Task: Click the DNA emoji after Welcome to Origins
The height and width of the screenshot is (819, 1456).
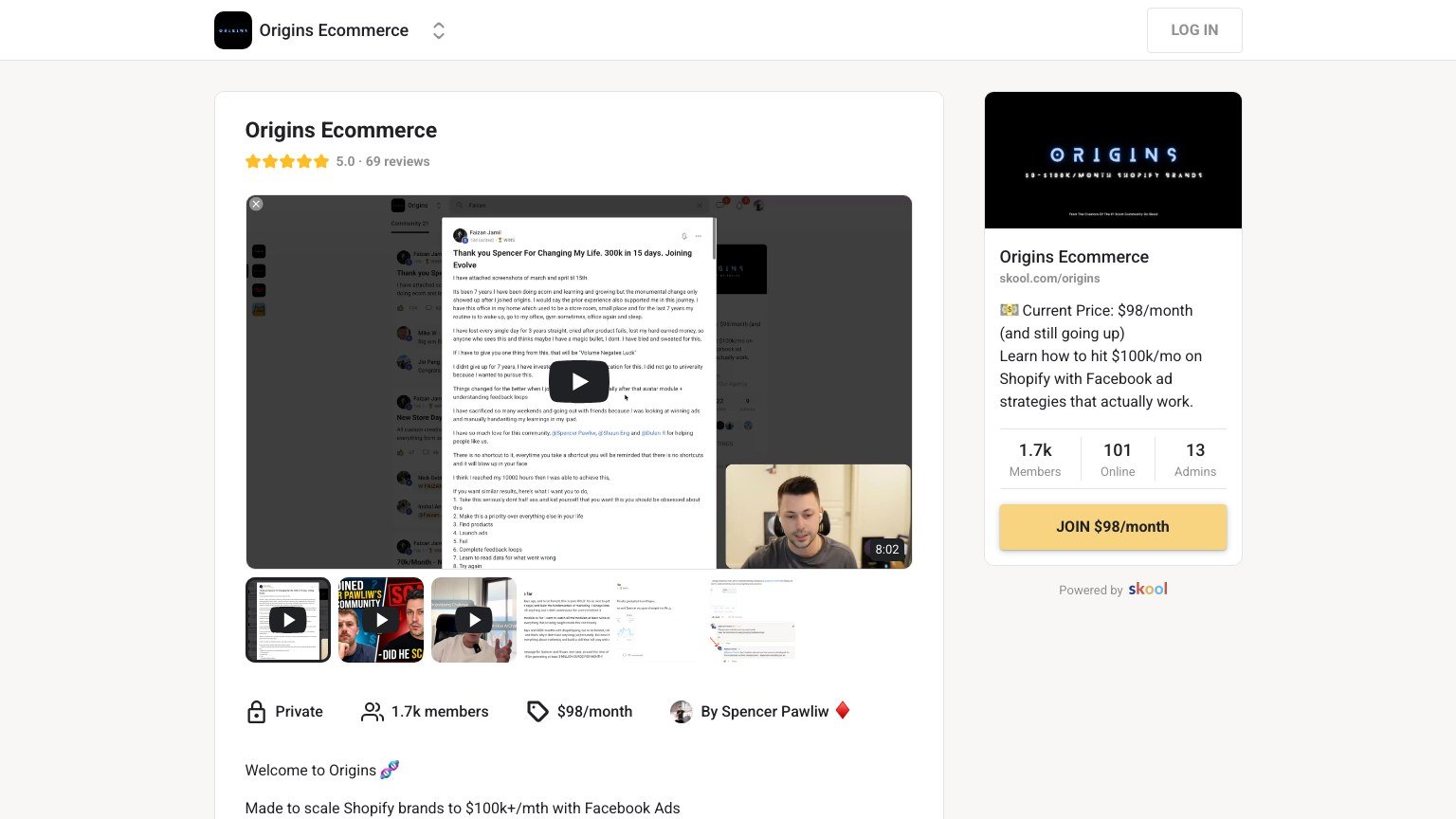Action: tap(390, 770)
